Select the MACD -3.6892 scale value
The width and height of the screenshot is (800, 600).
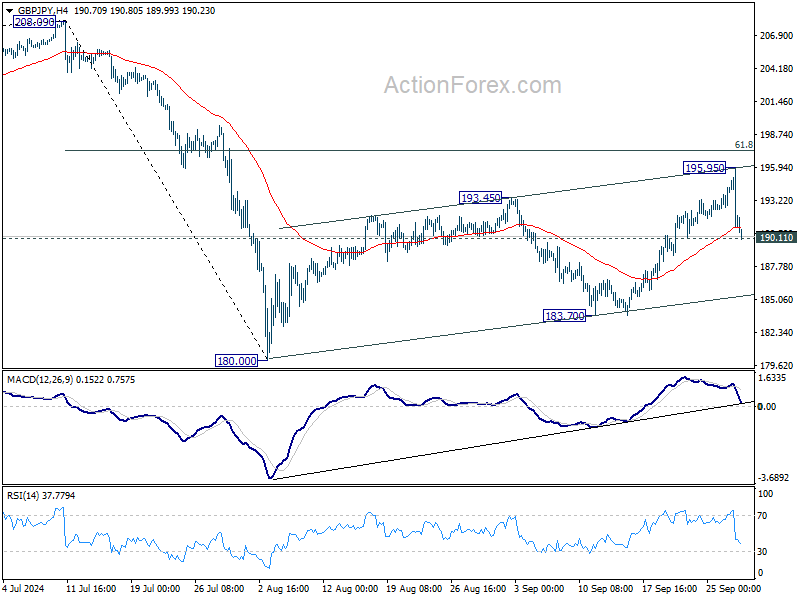click(773, 478)
